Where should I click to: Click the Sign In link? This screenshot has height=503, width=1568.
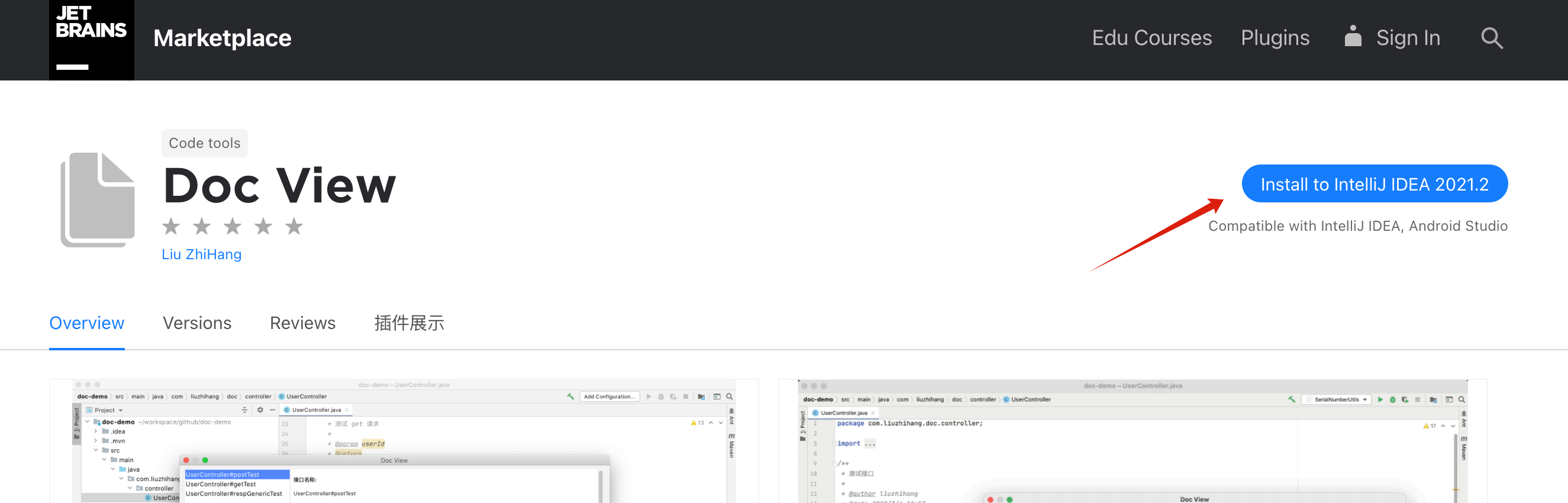point(1408,38)
